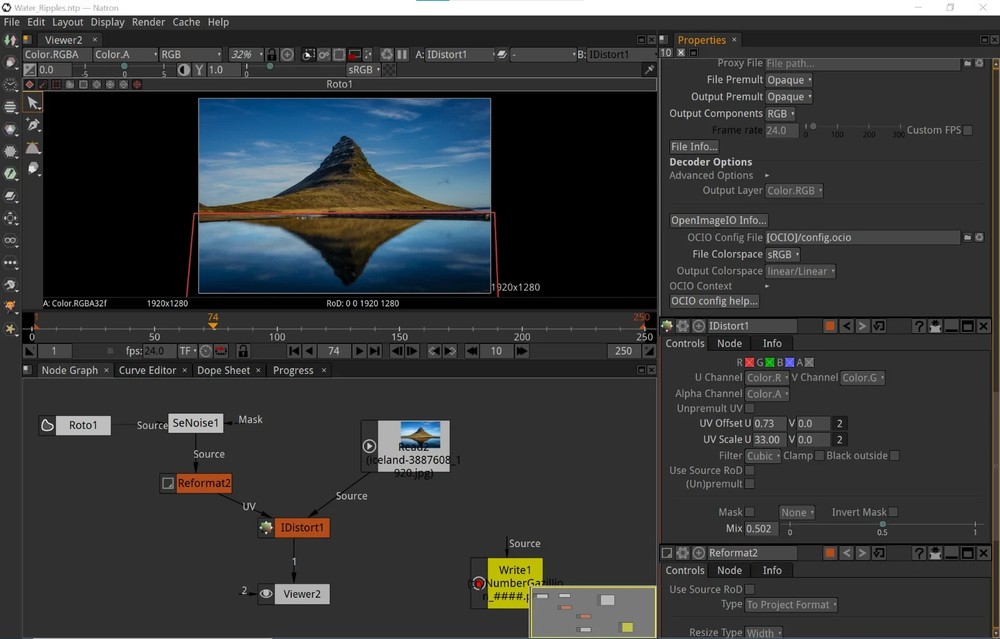
Task: Open the Render menu
Action: (148, 21)
